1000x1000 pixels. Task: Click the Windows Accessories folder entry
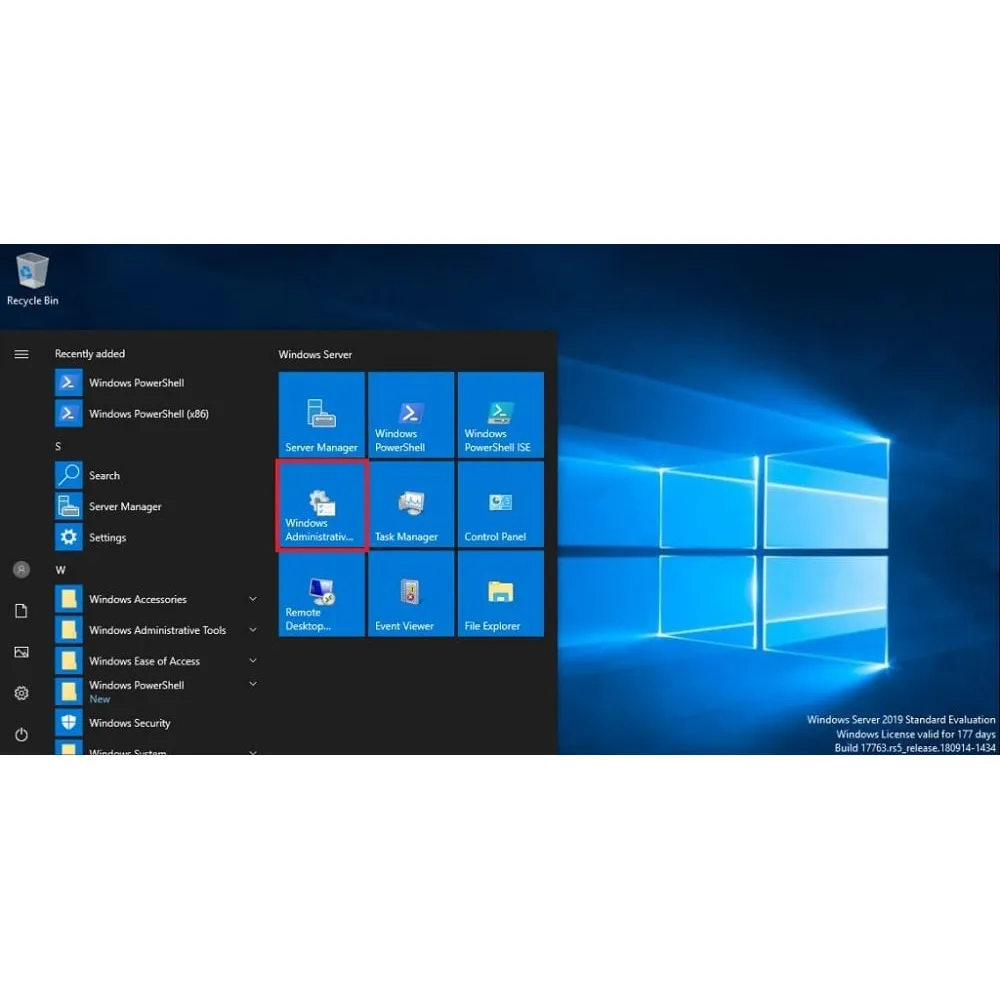pyautogui.click(x=156, y=599)
